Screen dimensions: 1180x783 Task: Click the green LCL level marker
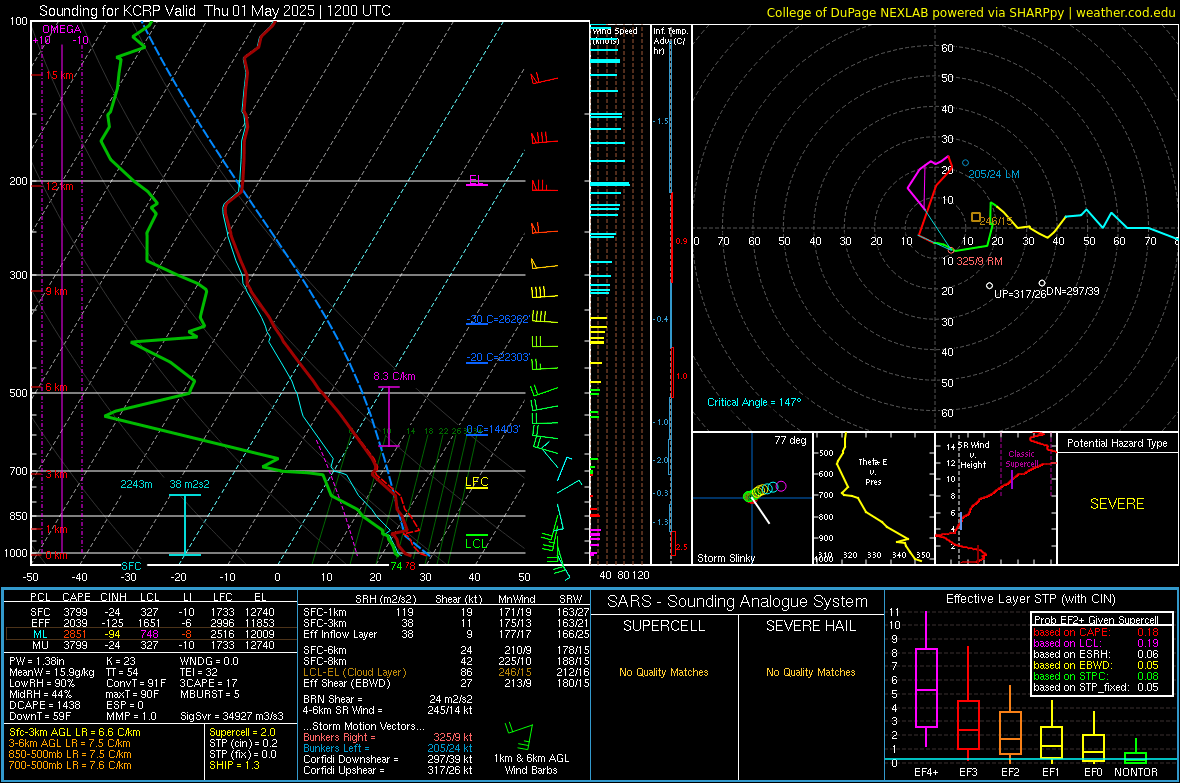point(476,543)
